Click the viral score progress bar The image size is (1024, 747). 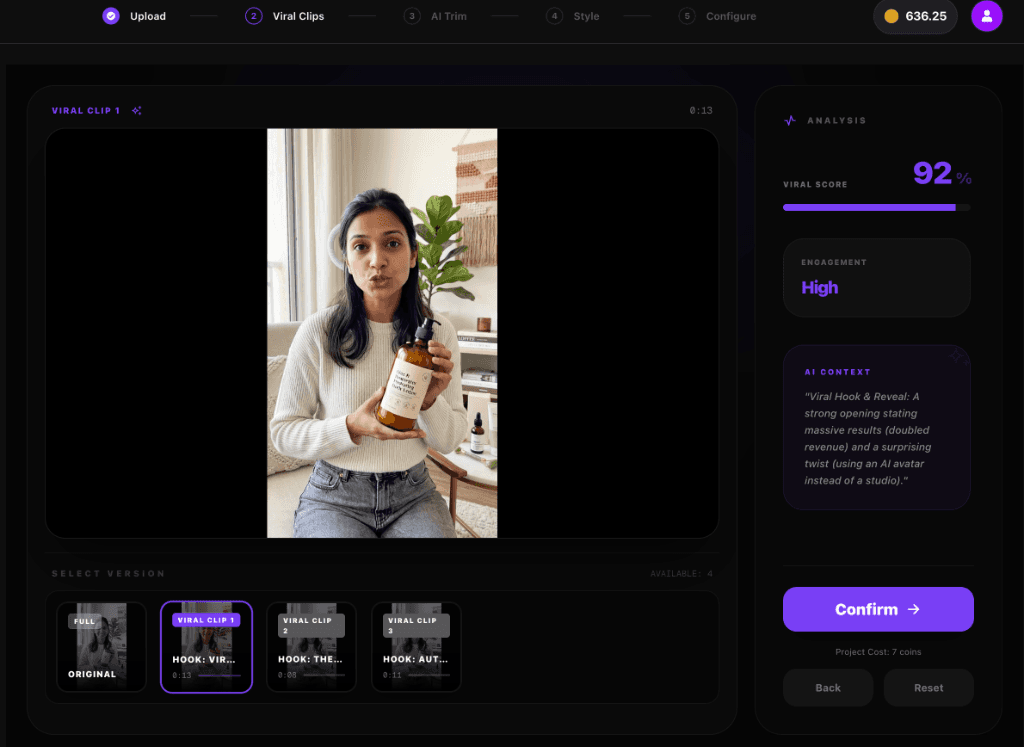coord(876,208)
